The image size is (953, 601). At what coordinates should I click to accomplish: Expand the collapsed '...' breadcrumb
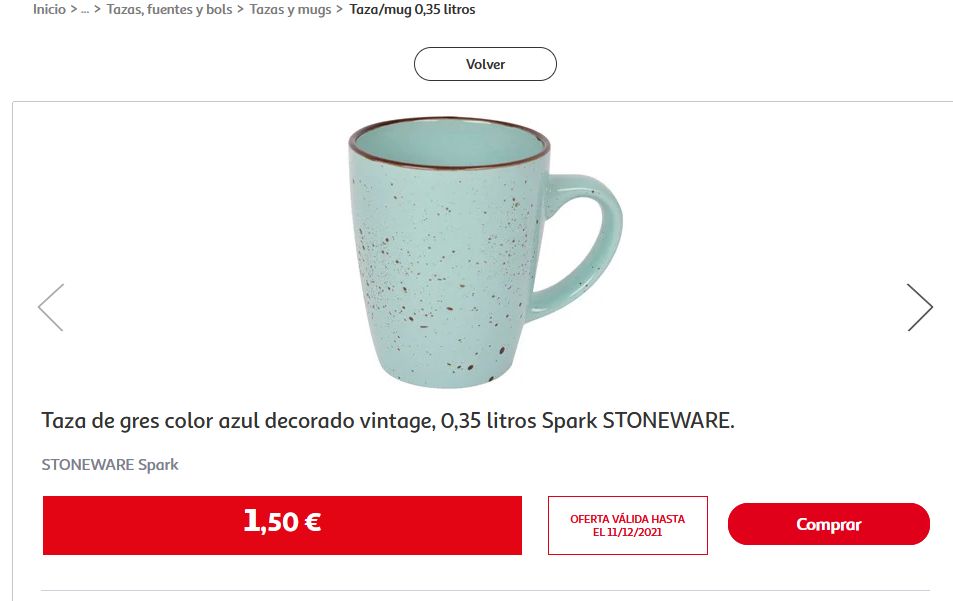tap(85, 10)
